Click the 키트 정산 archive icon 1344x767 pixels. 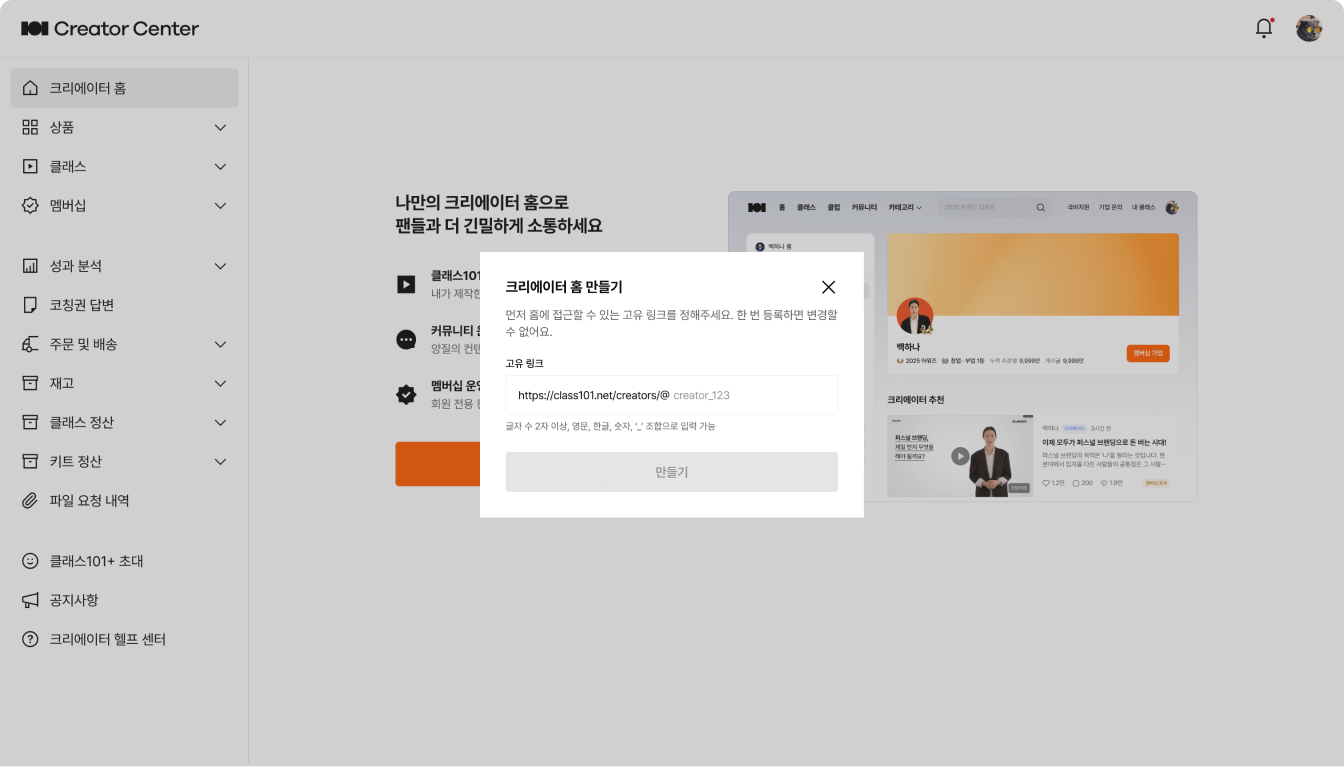(30, 461)
